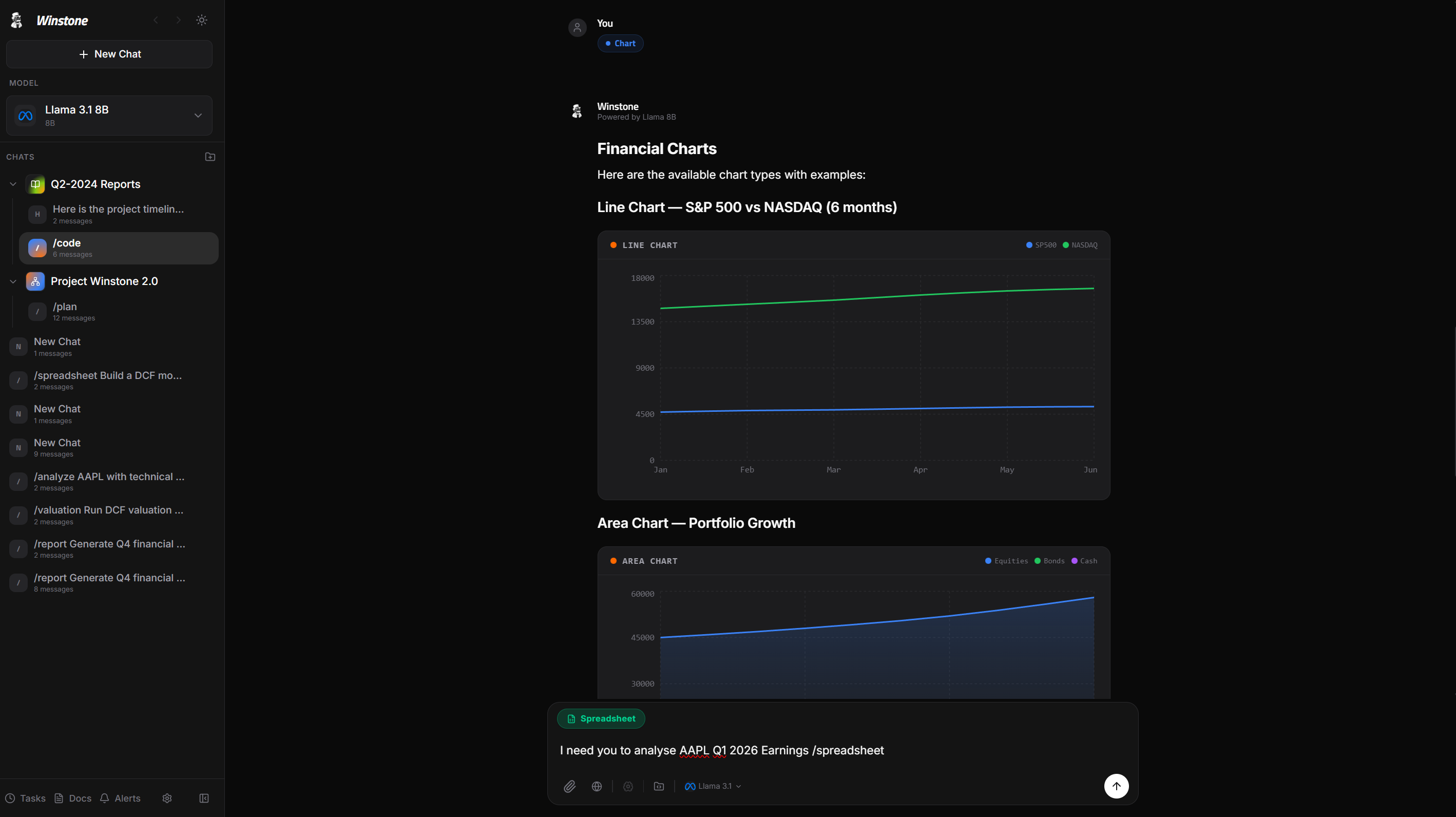This screenshot has height=817, width=1456.
Task: Collapse the Project Winstone 2.0 folder
Action: (13, 281)
